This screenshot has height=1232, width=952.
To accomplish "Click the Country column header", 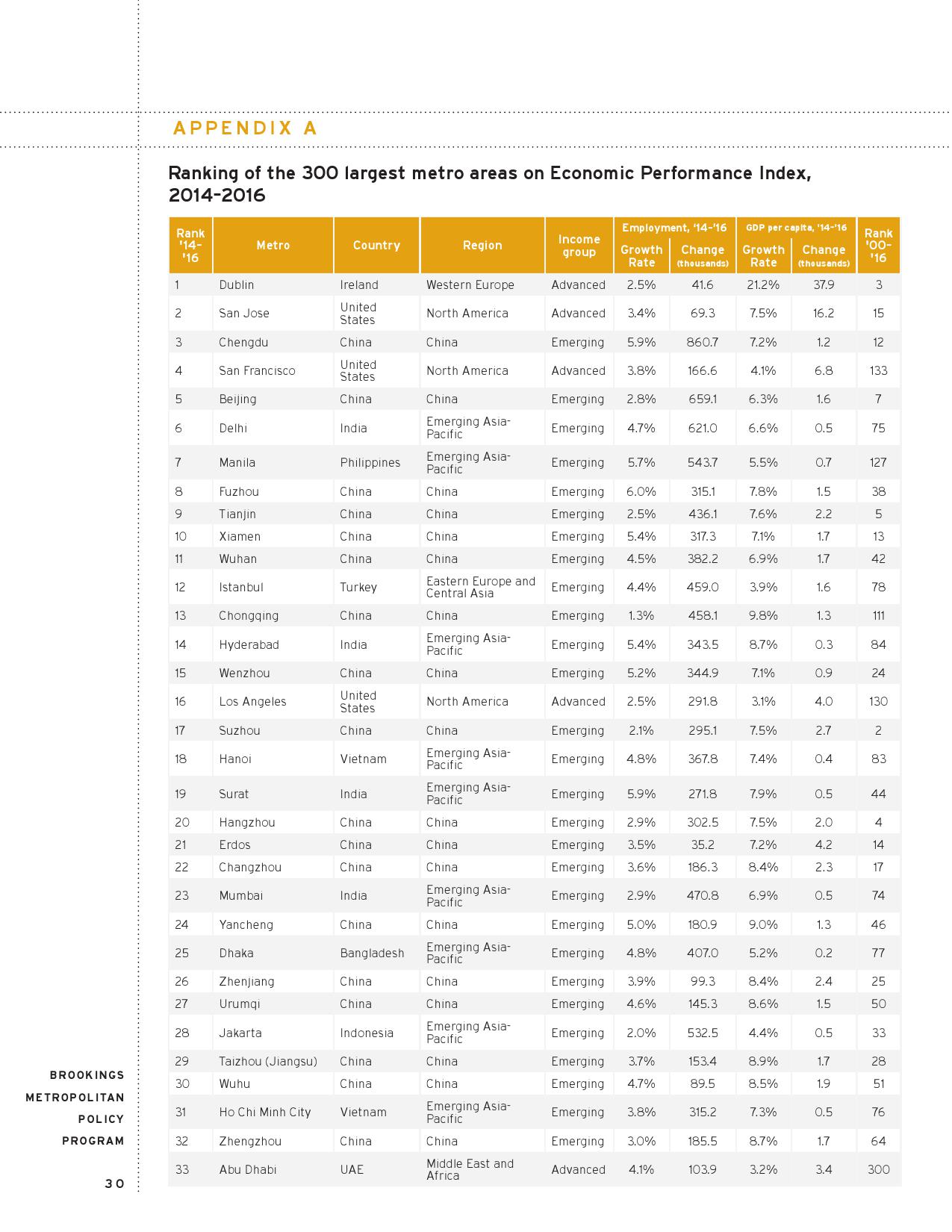I will click(376, 246).
